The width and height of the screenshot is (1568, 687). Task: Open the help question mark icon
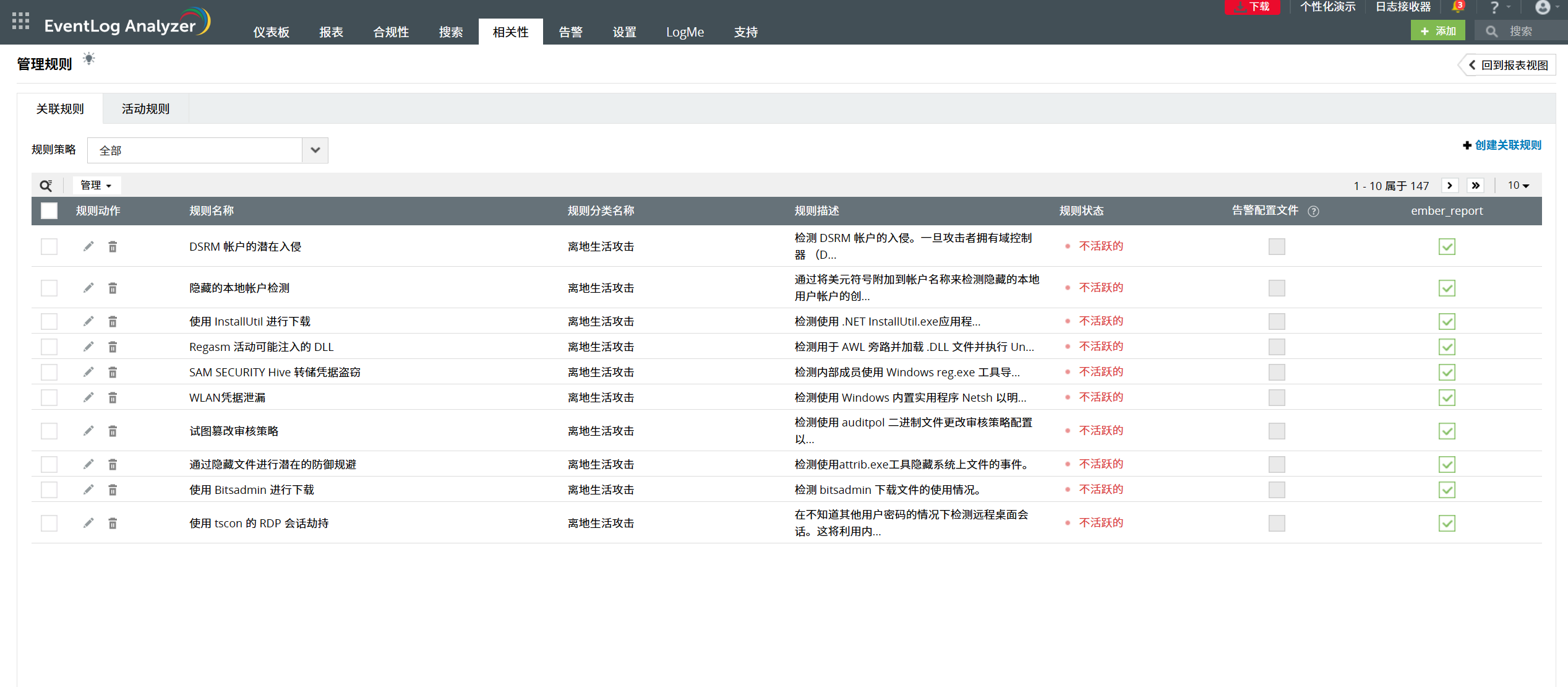(x=1494, y=7)
